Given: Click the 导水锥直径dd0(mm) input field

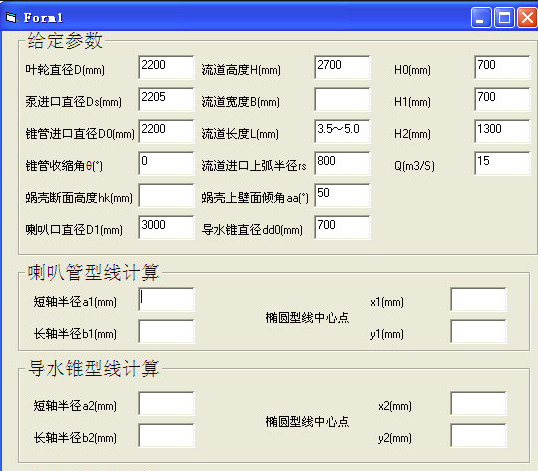Looking at the screenshot, I should [342, 227].
